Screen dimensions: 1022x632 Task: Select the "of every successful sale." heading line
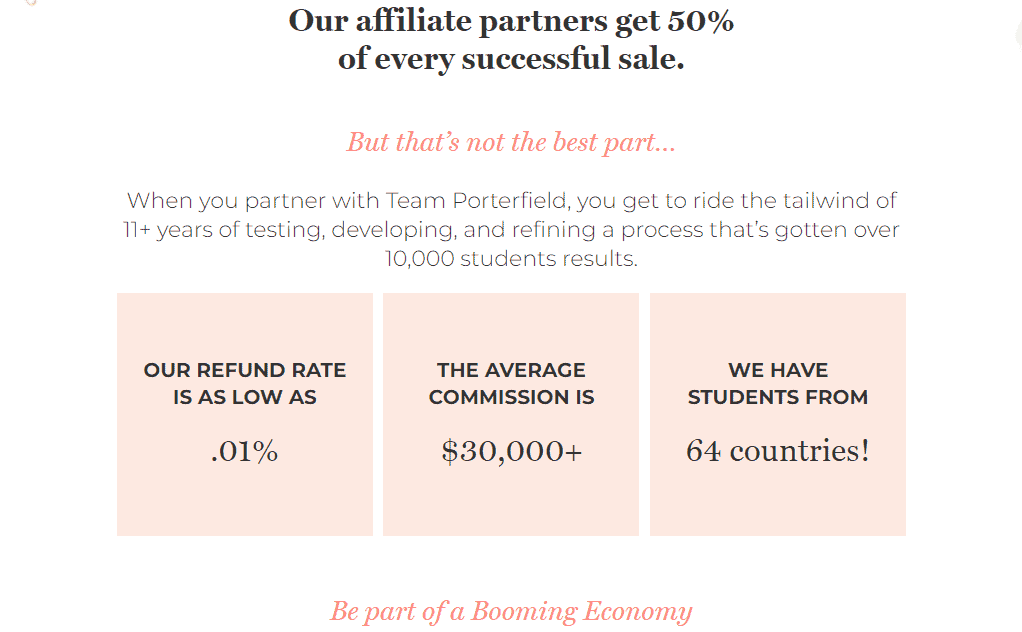(511, 59)
